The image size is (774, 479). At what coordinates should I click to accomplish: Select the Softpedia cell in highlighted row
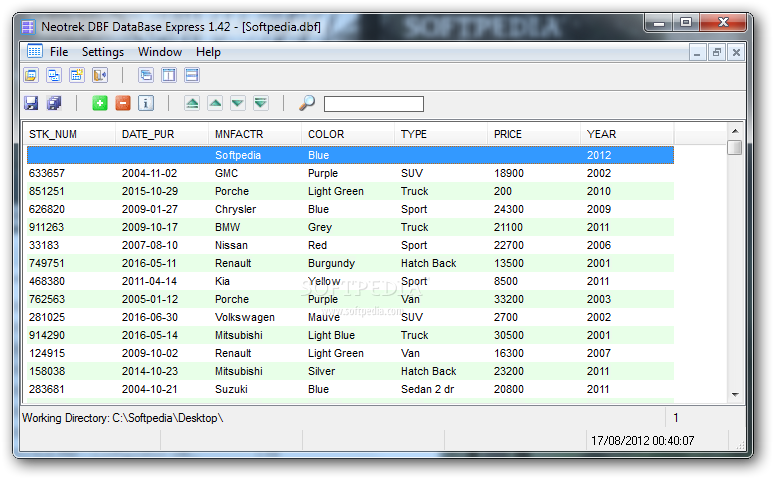[238, 155]
